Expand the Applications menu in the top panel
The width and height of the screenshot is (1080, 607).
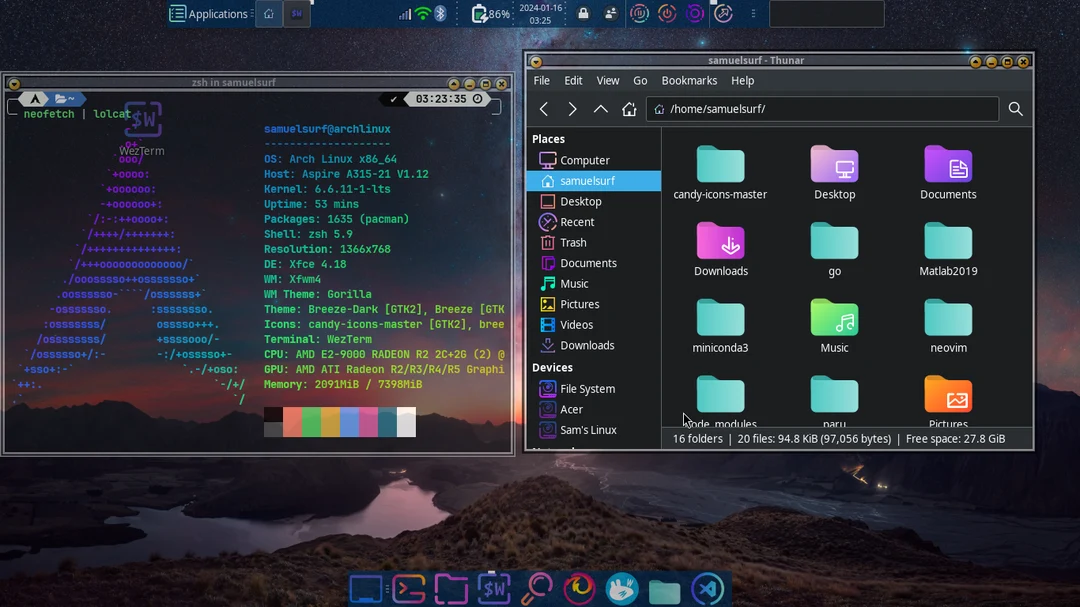210,13
